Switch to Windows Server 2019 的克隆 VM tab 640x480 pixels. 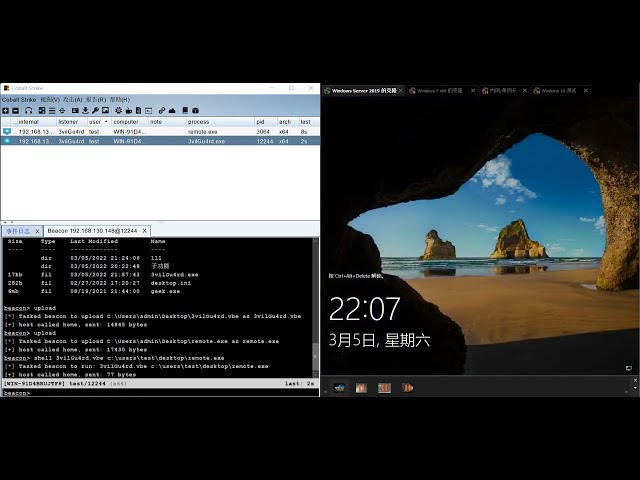(x=363, y=91)
